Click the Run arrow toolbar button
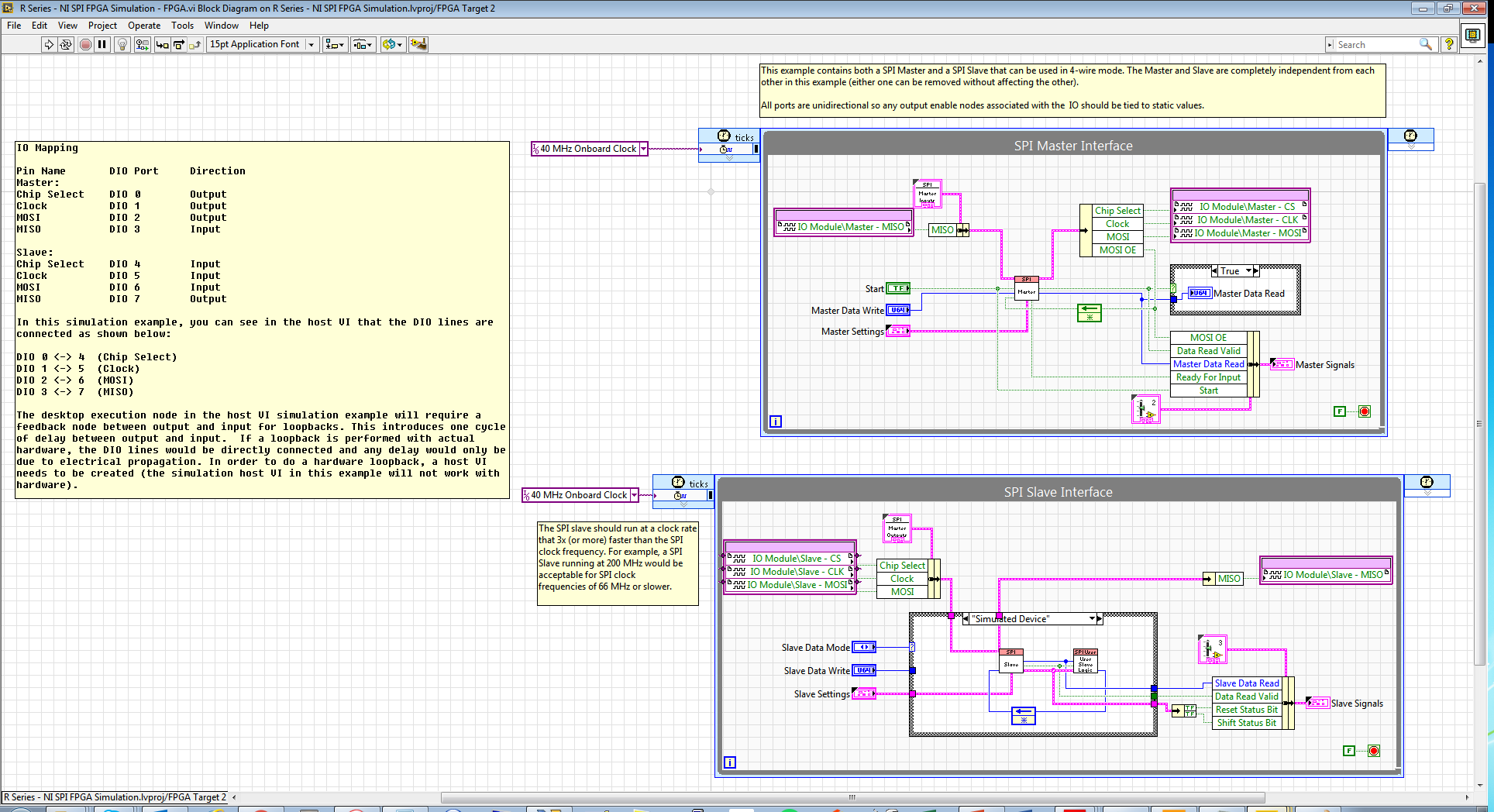The image size is (1494, 812). click(49, 44)
